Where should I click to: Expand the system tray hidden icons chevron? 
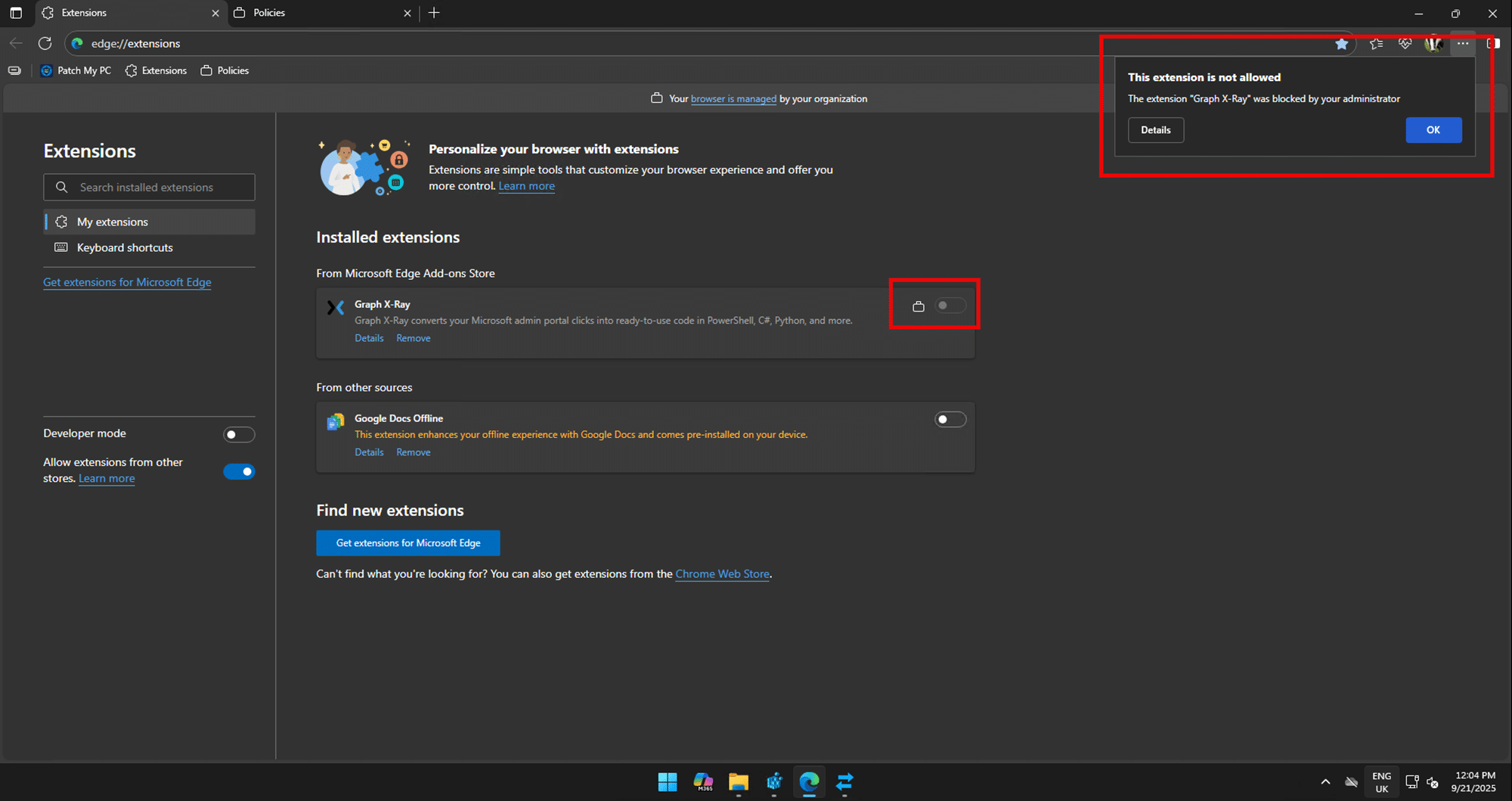pos(1325,782)
